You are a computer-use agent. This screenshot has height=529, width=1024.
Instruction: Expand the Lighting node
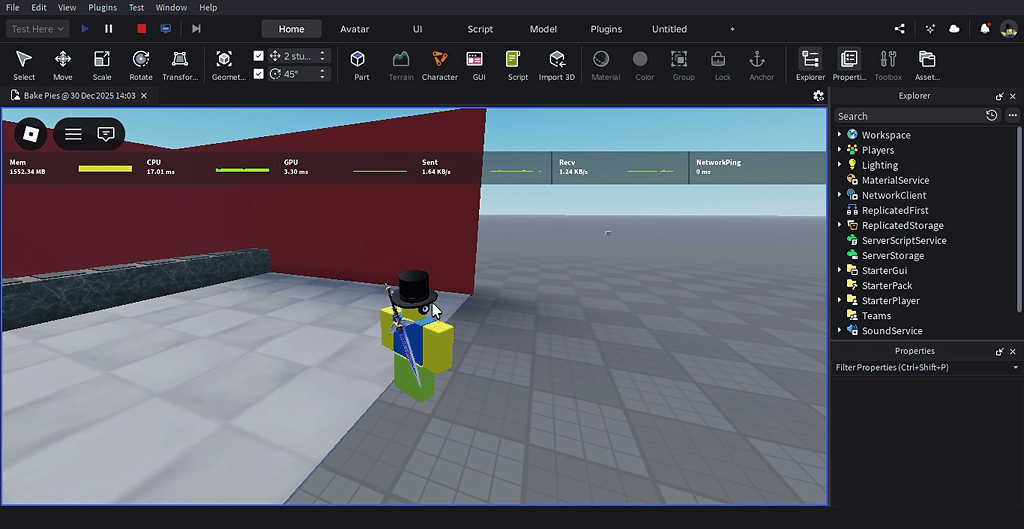coord(839,165)
